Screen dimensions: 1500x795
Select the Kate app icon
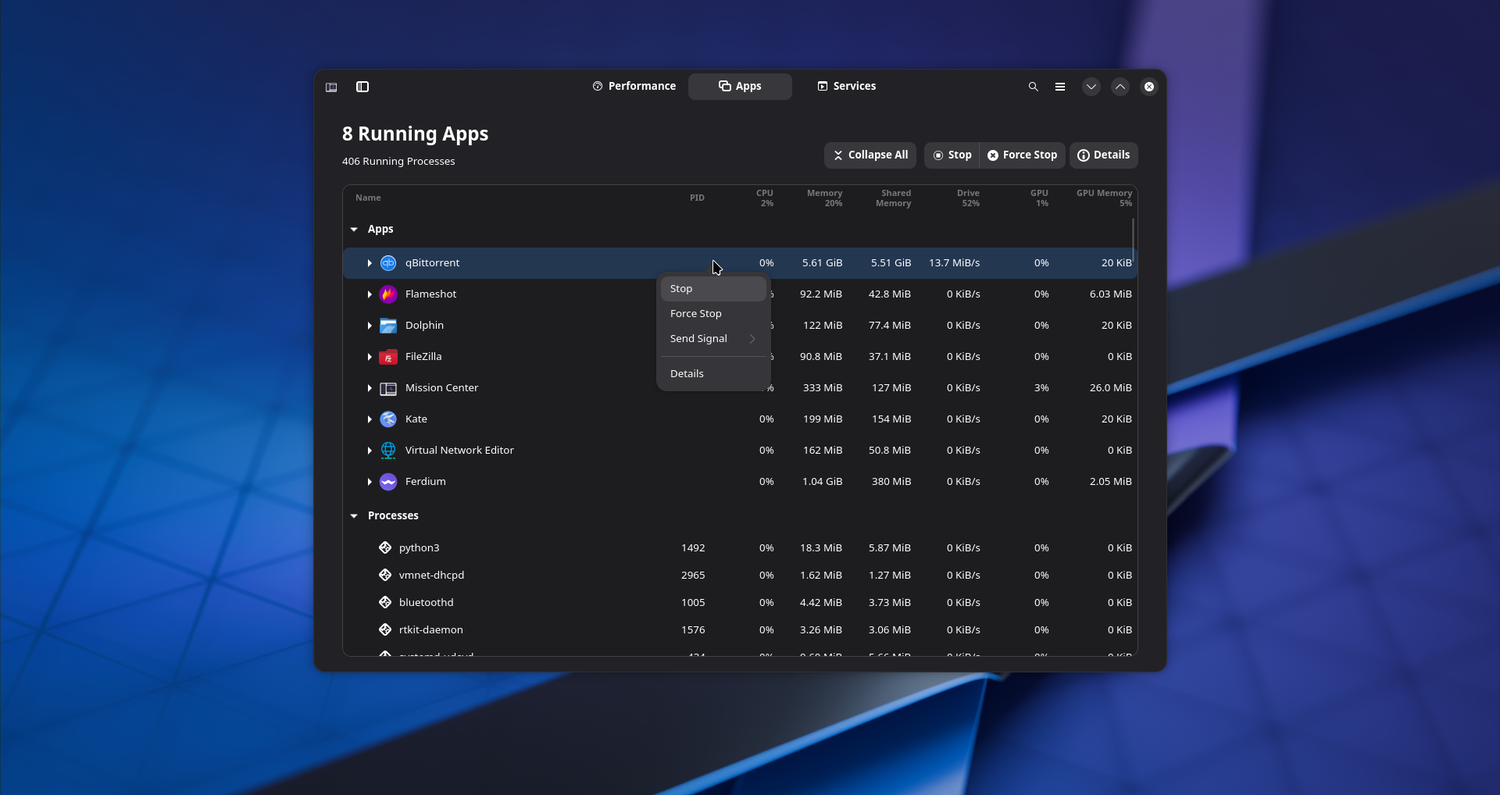(388, 419)
